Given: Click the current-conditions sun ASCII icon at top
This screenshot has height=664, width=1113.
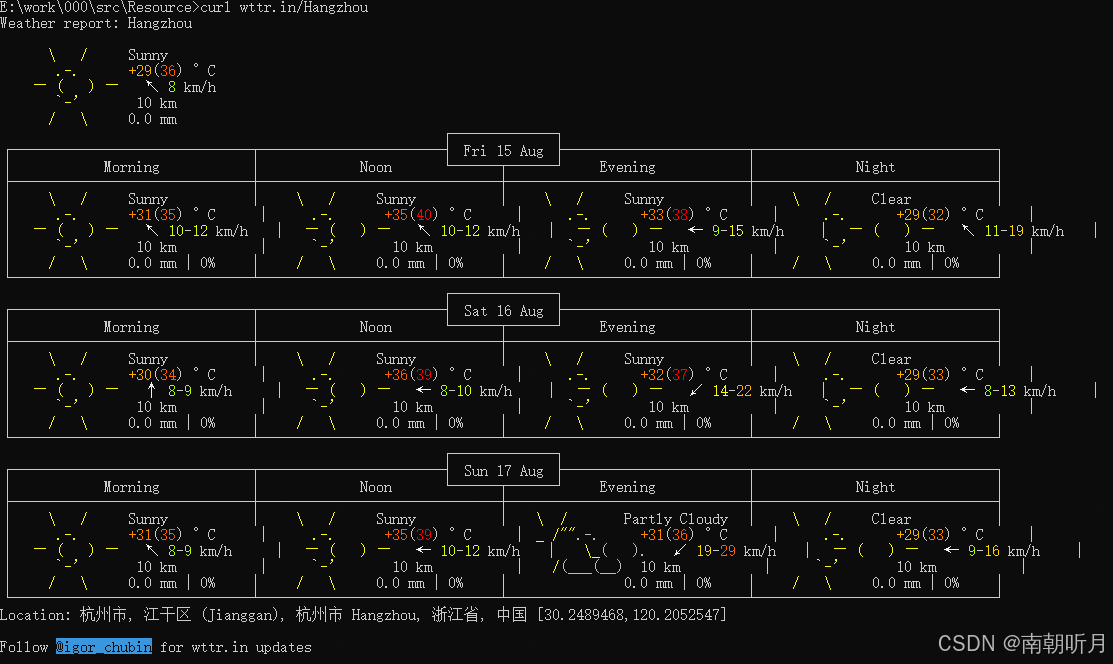Looking at the screenshot, I should tap(76, 87).
